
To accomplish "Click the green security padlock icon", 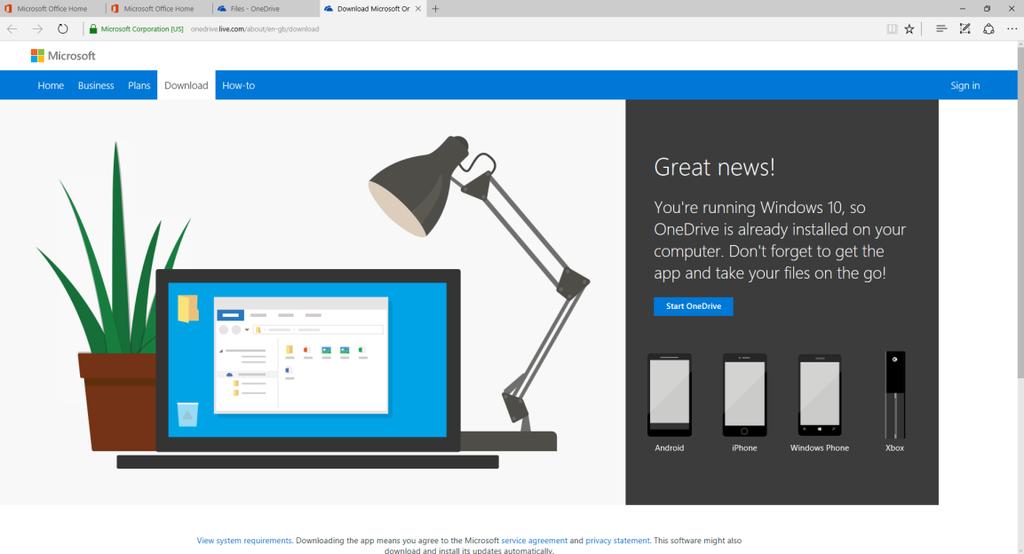I will (x=93, y=29).
